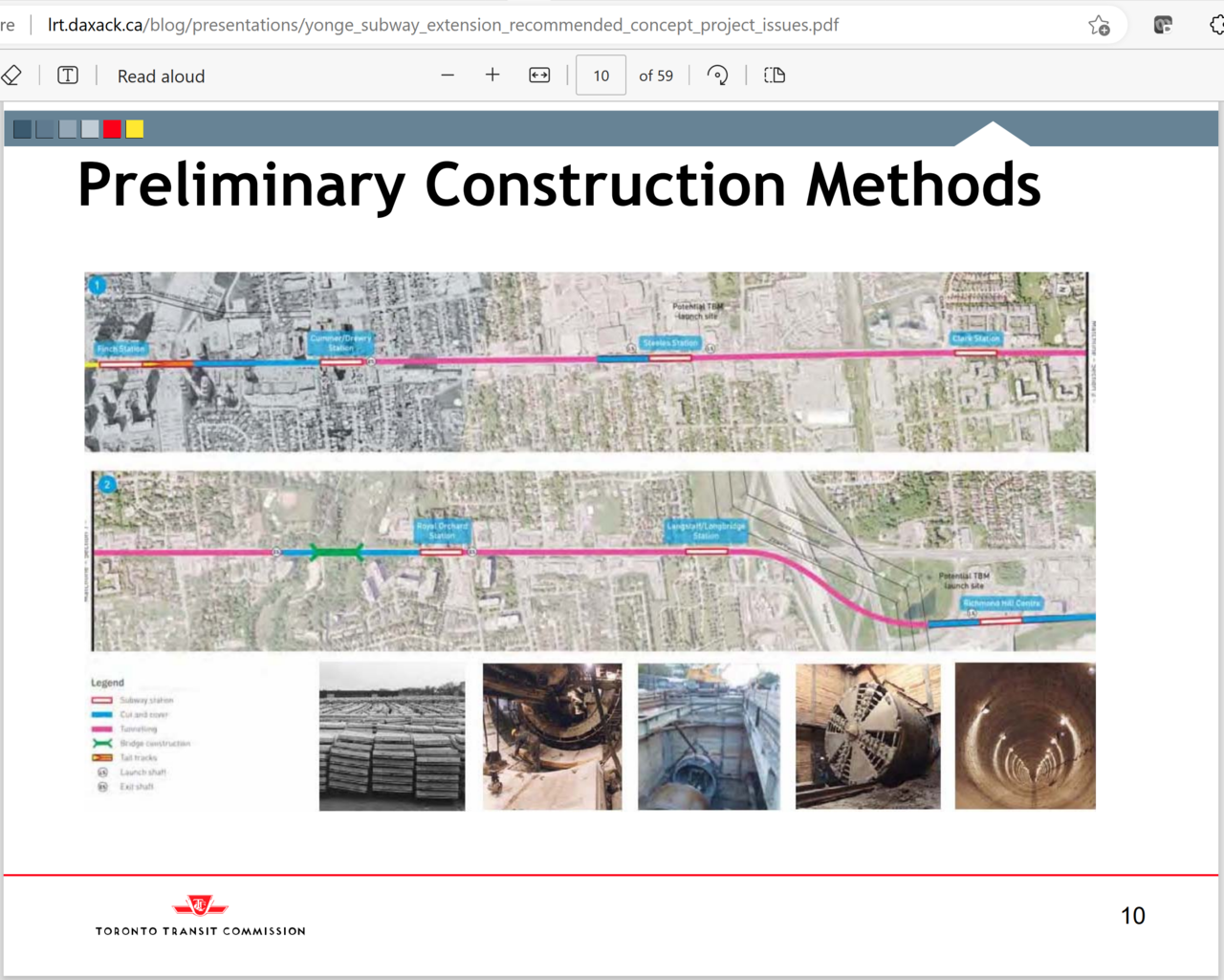Click the Richmond Hill Centre map label
Screen dimensions: 1224x980
tap(1001, 603)
